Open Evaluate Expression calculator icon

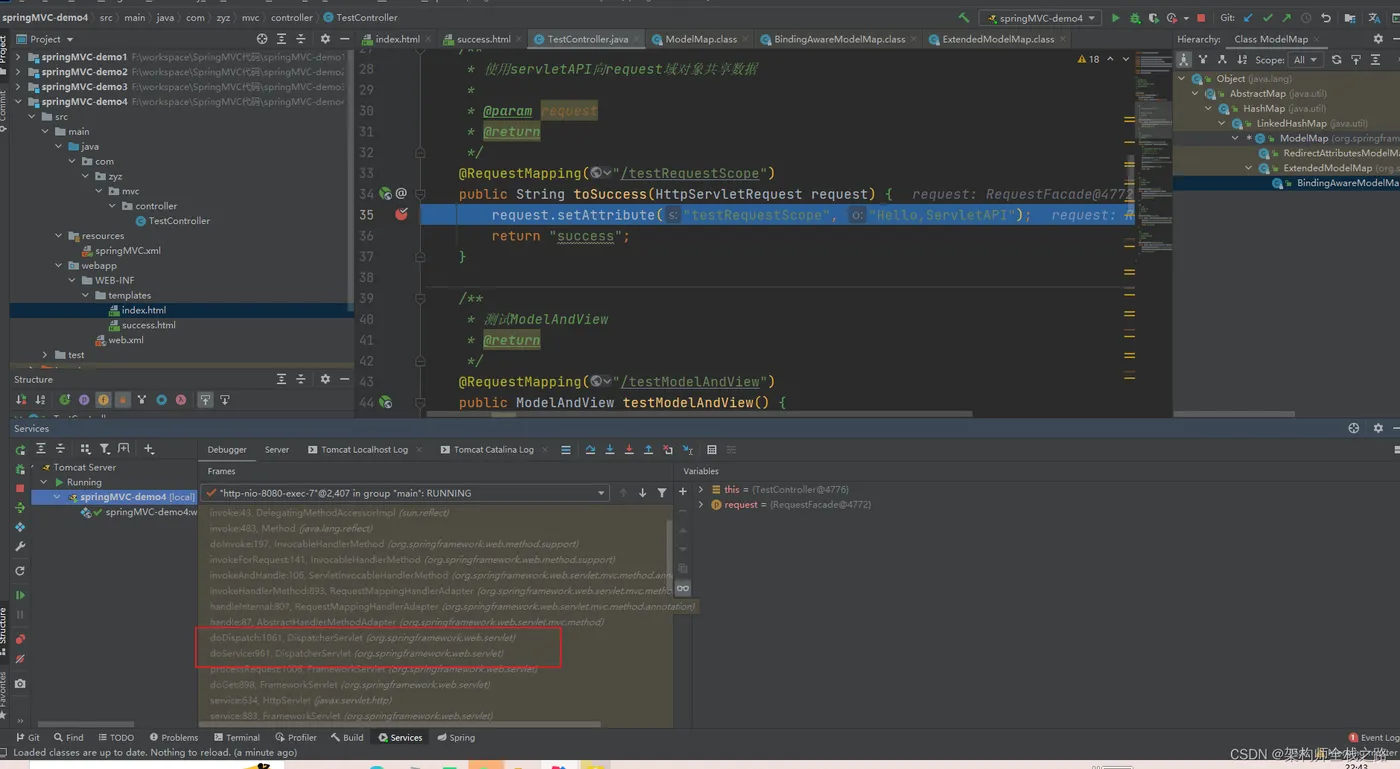pos(712,450)
